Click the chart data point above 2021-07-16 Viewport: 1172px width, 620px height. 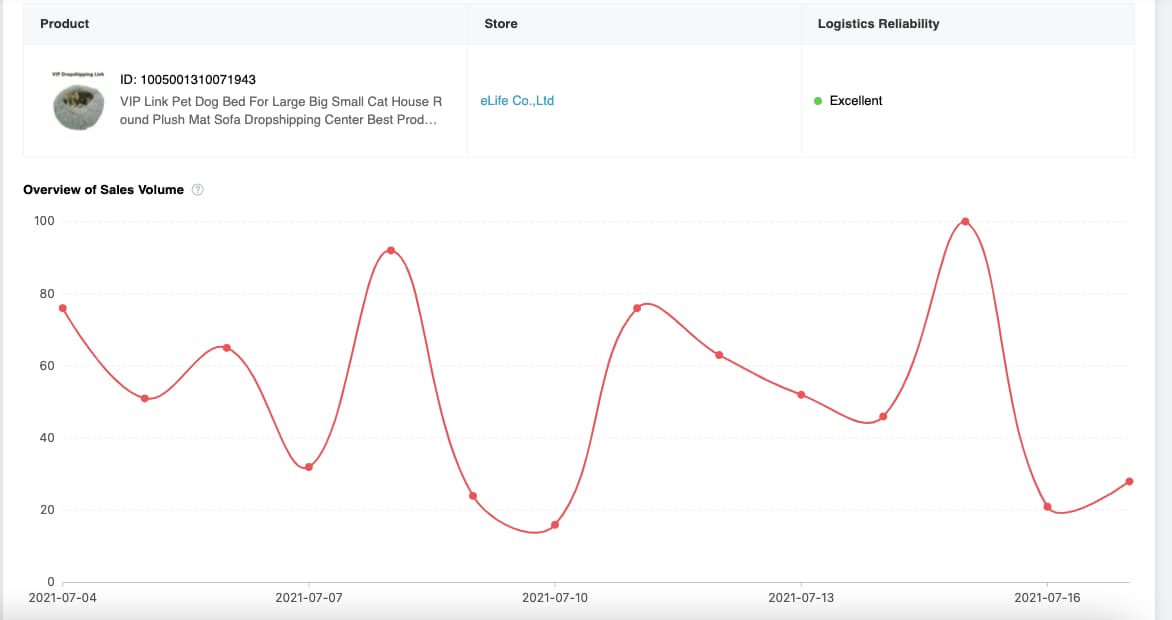pos(1047,507)
